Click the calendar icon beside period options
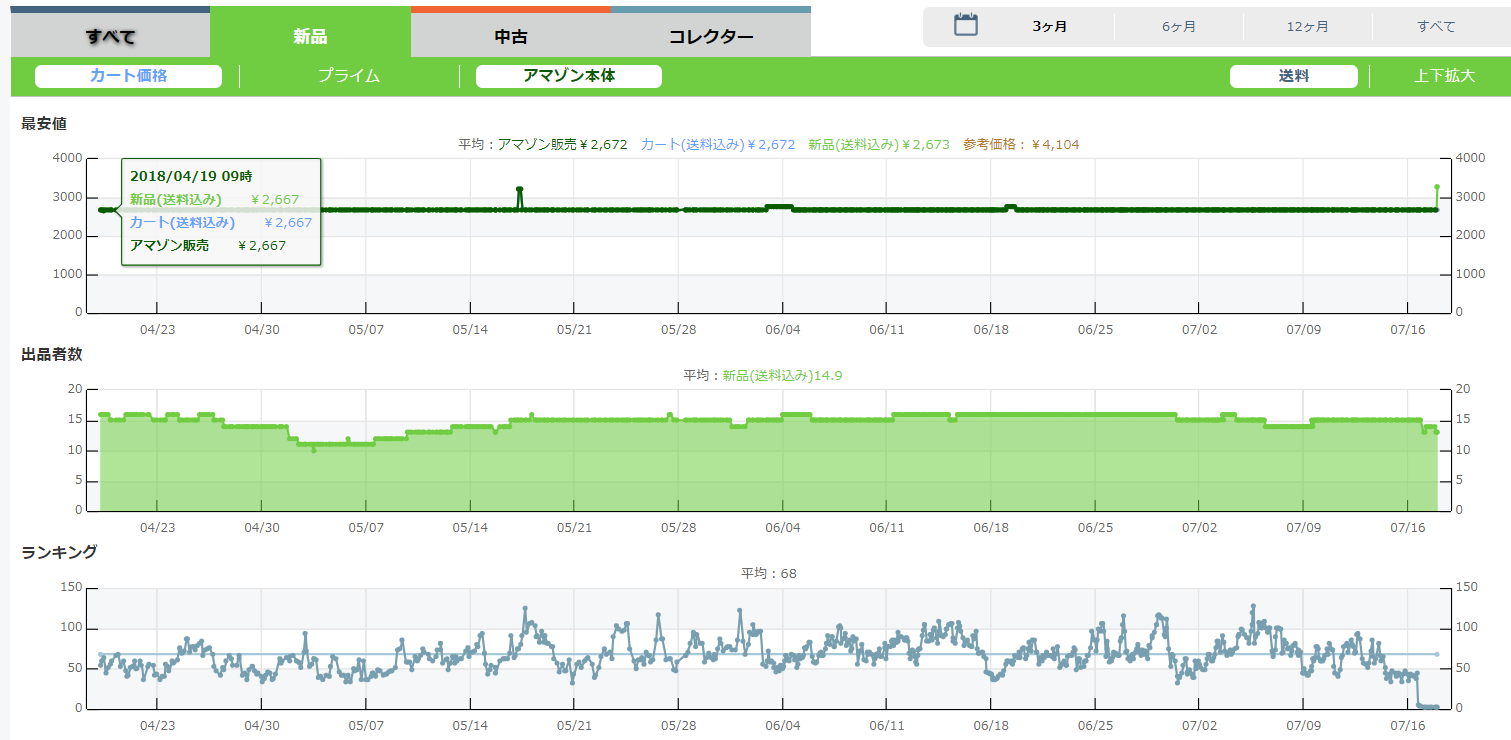Screen dimensions: 1511x740 click(965, 25)
